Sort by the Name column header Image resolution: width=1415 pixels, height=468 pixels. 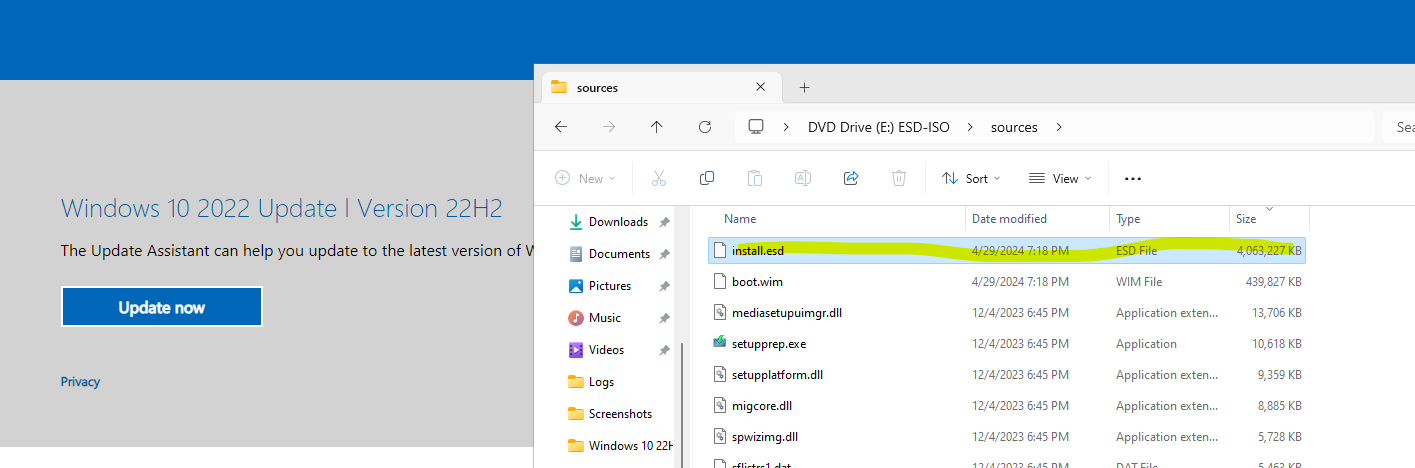tap(740, 219)
